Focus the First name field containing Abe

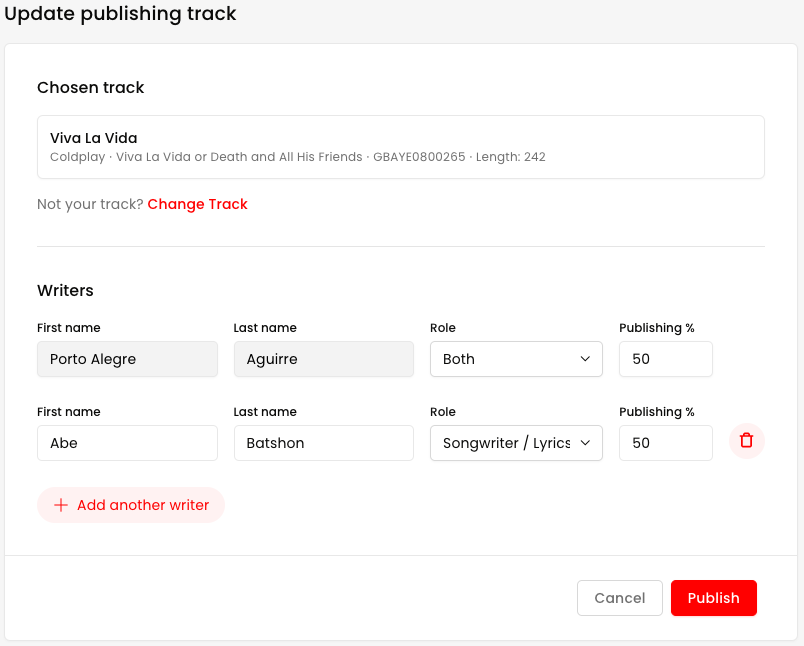coord(127,443)
